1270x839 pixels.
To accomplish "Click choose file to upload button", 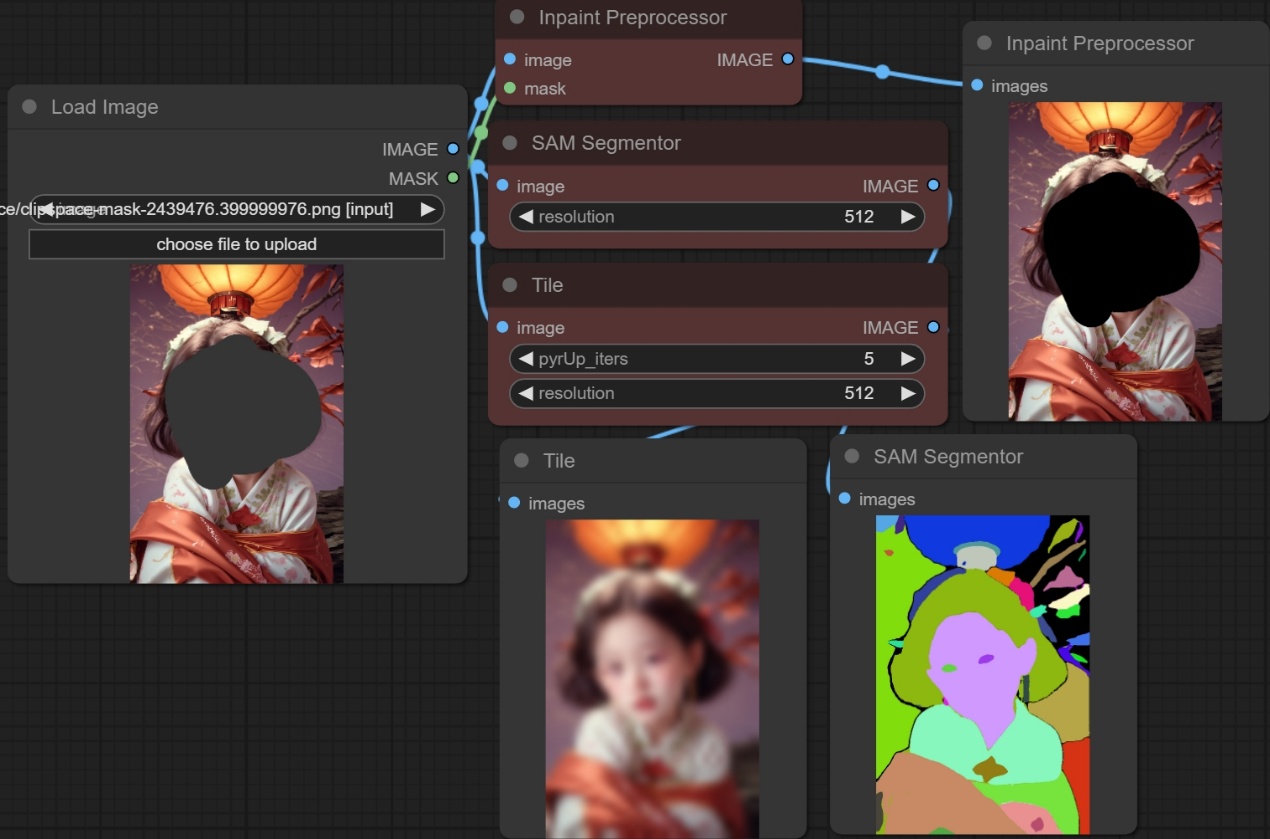I will (236, 244).
